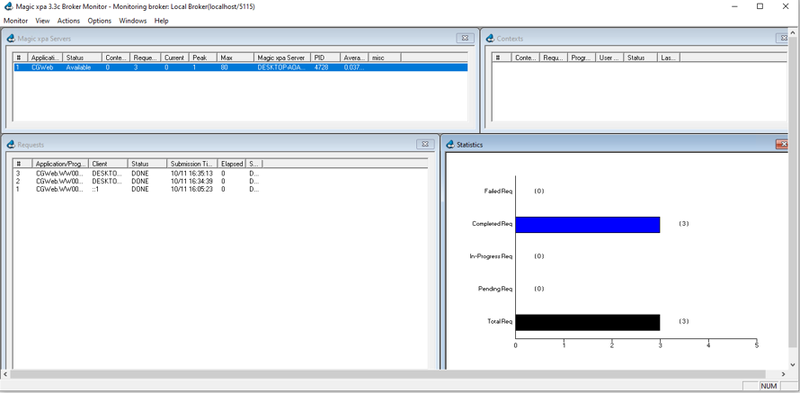Minimize the Broker Monitor window
Screen dimensions: 800x393
click(x=735, y=7)
